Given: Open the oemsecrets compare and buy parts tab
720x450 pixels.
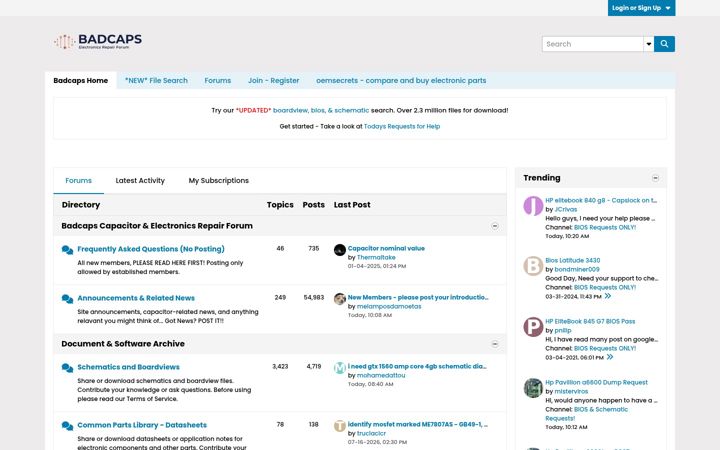Looking at the screenshot, I should click(401, 80).
